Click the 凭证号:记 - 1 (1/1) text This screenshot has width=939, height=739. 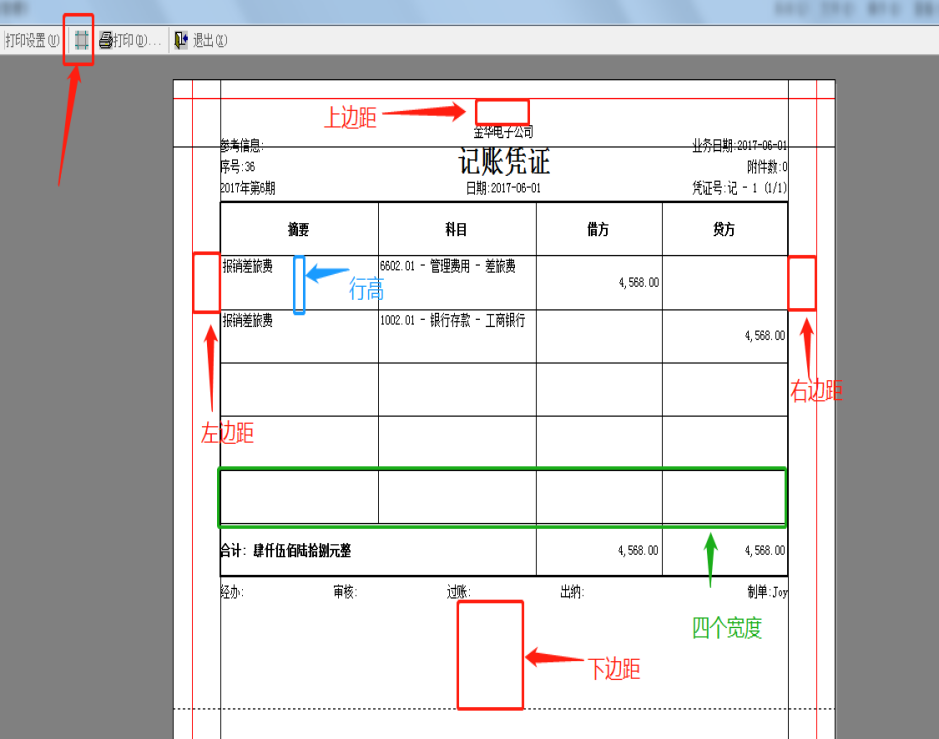coord(740,188)
